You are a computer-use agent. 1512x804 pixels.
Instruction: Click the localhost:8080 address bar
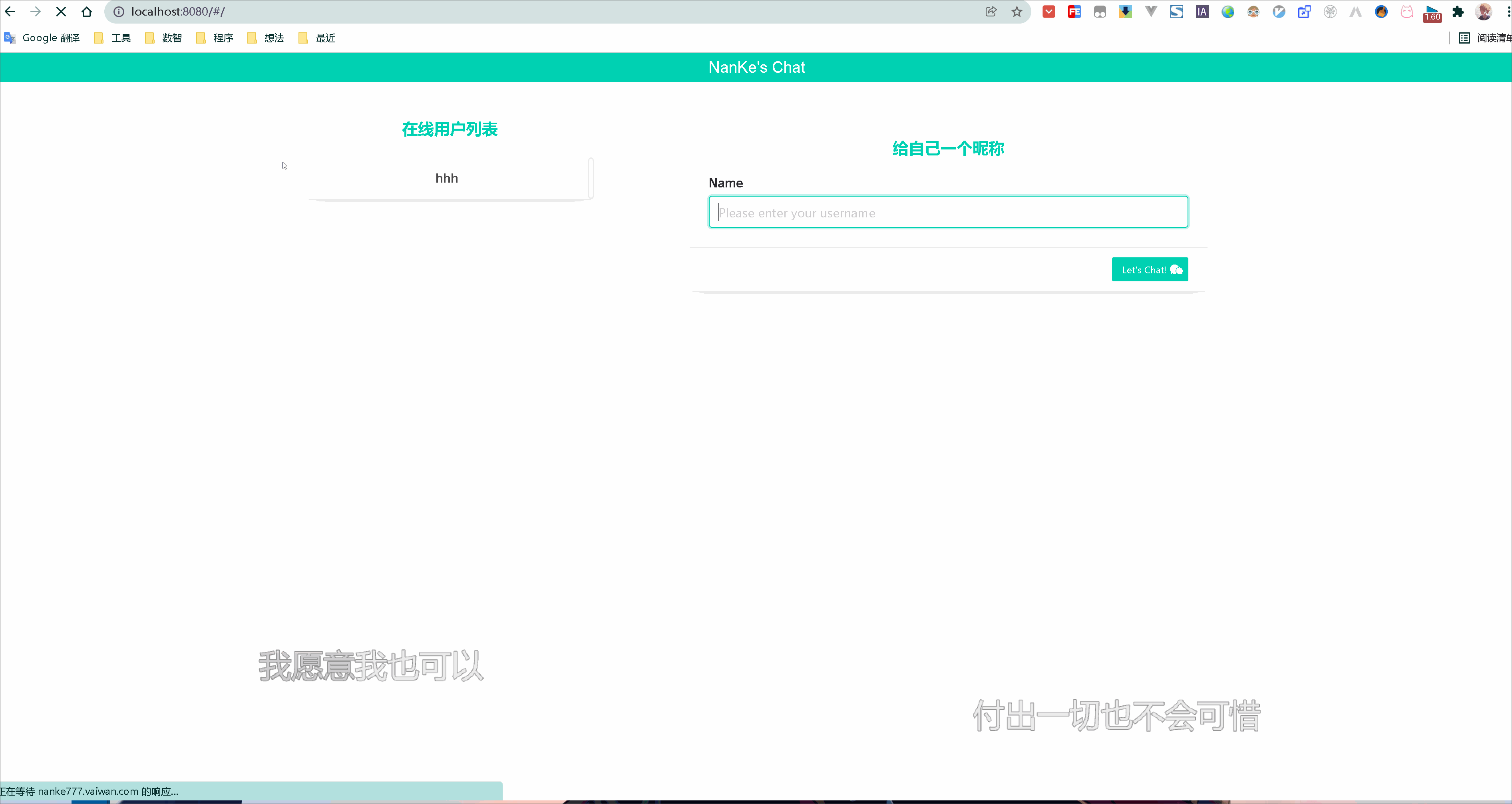tap(528, 12)
